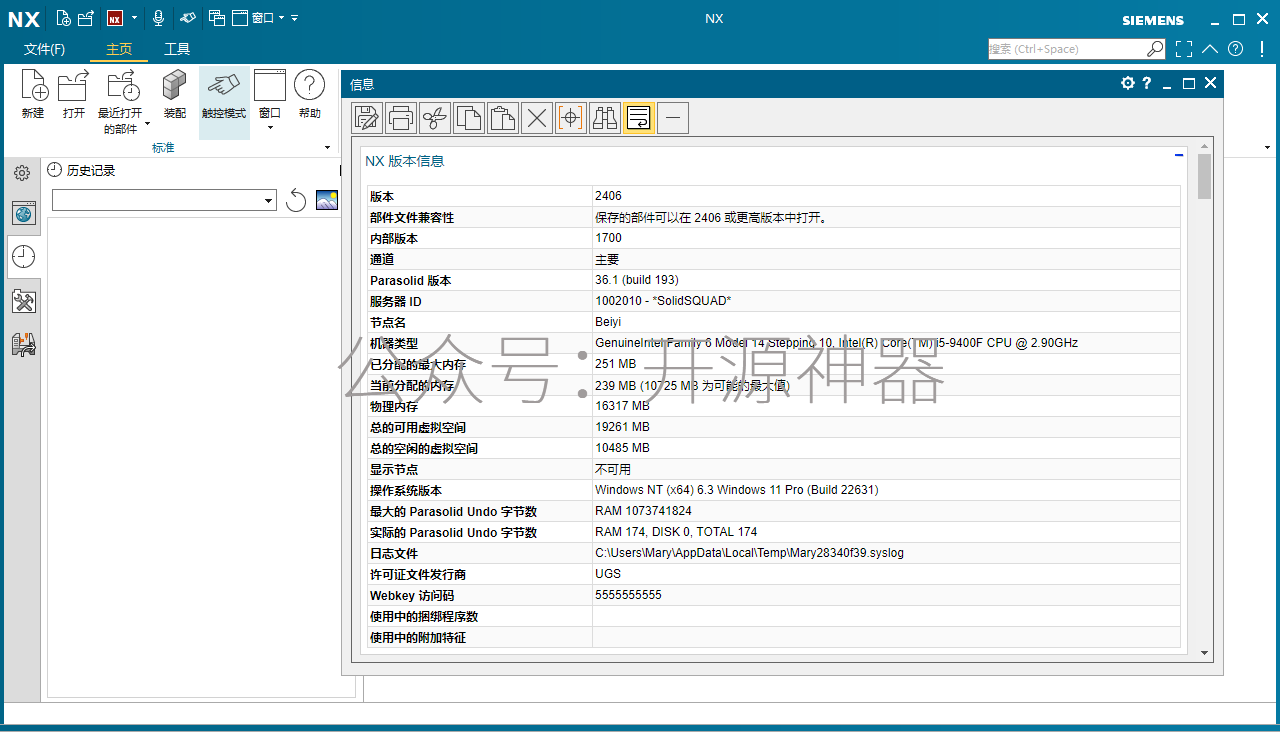Click the magnifier search icon
Screen dimensions: 1280x732
1155,49
